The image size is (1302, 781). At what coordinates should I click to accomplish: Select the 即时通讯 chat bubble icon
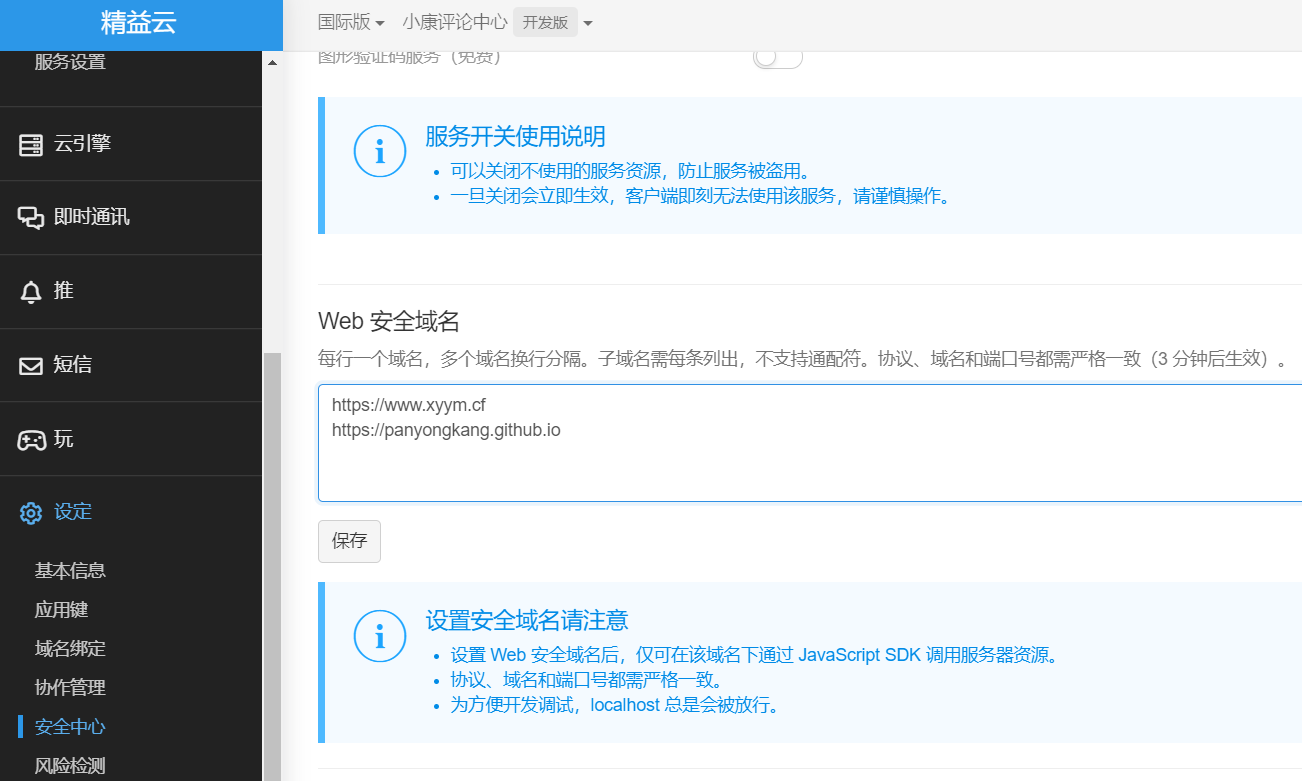tap(30, 217)
